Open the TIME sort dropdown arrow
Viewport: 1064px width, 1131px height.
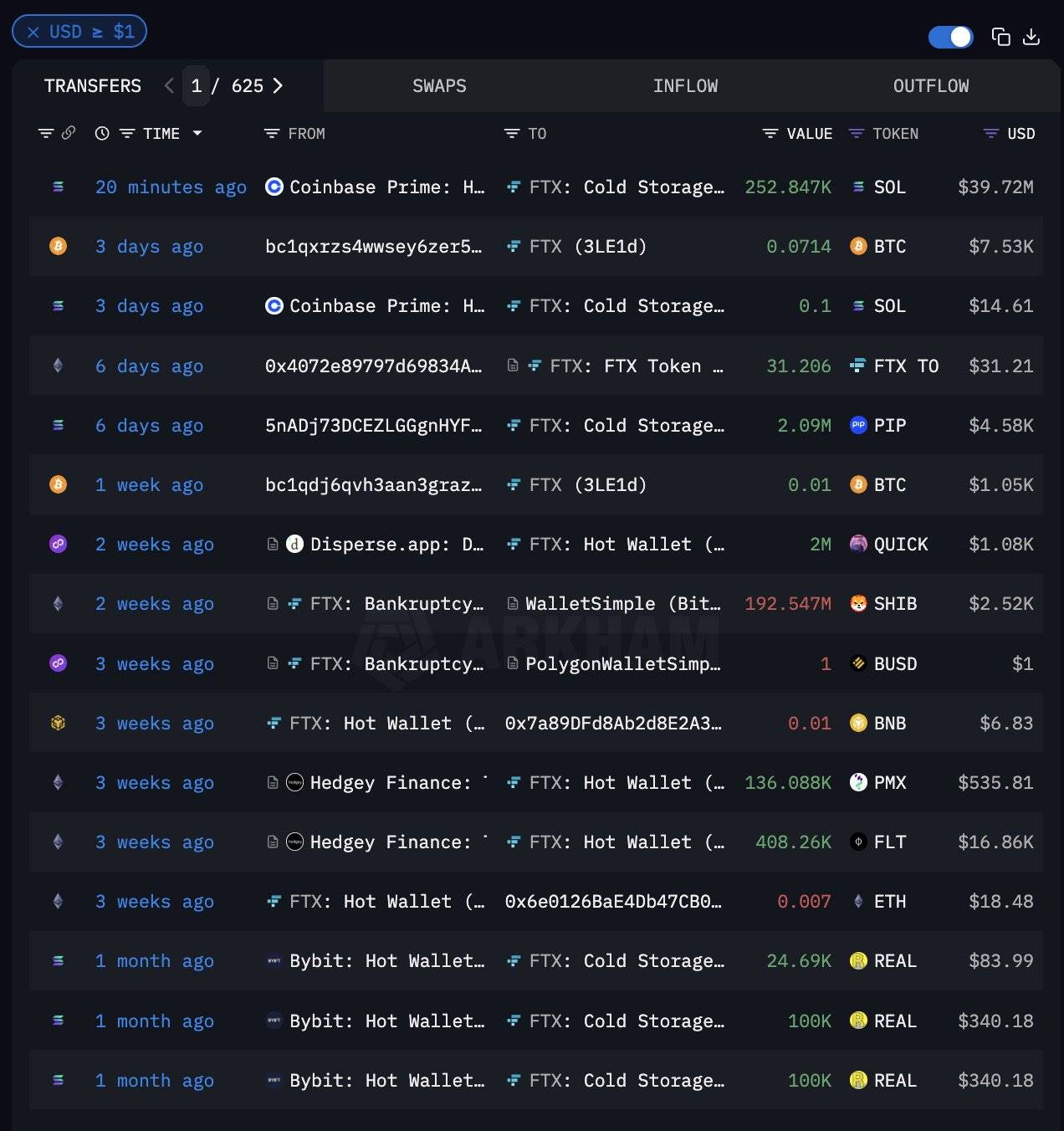click(197, 133)
